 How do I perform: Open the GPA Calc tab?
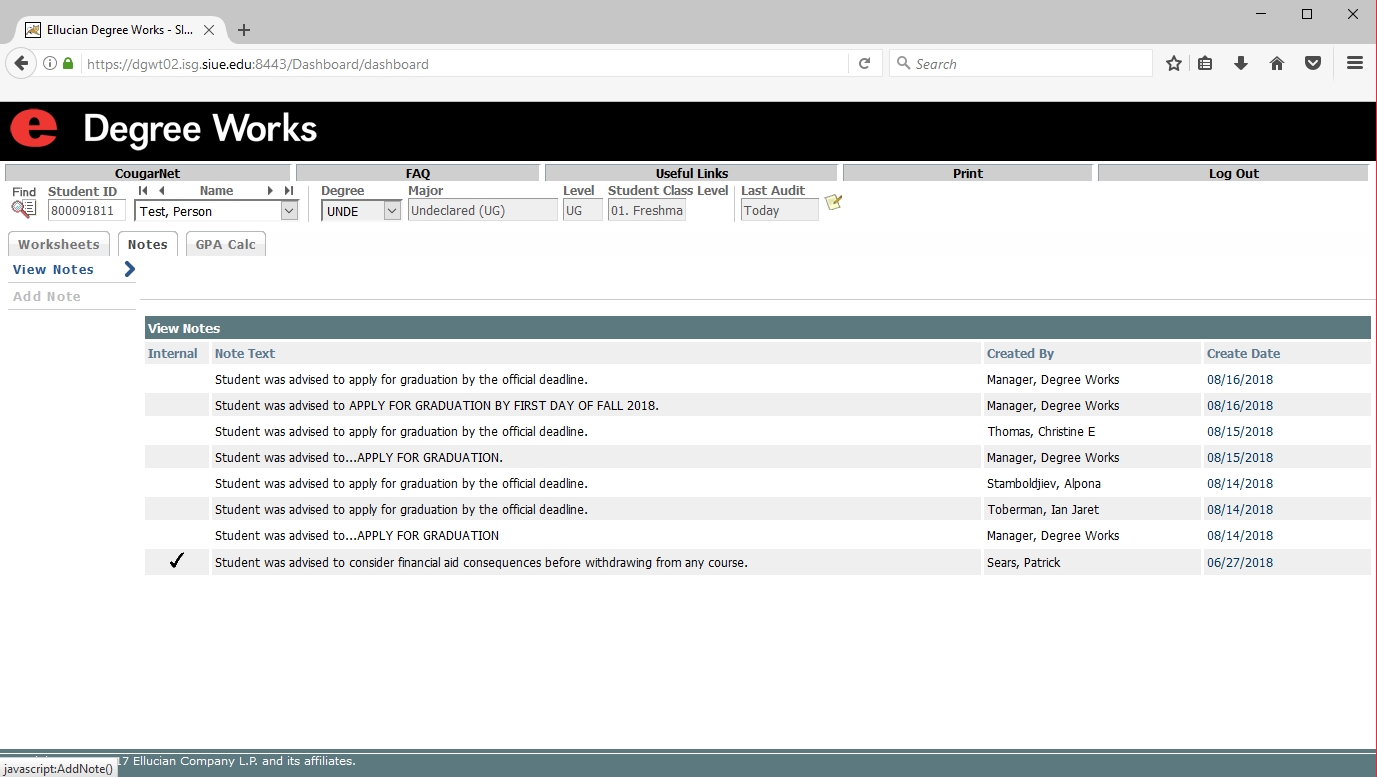(x=226, y=244)
